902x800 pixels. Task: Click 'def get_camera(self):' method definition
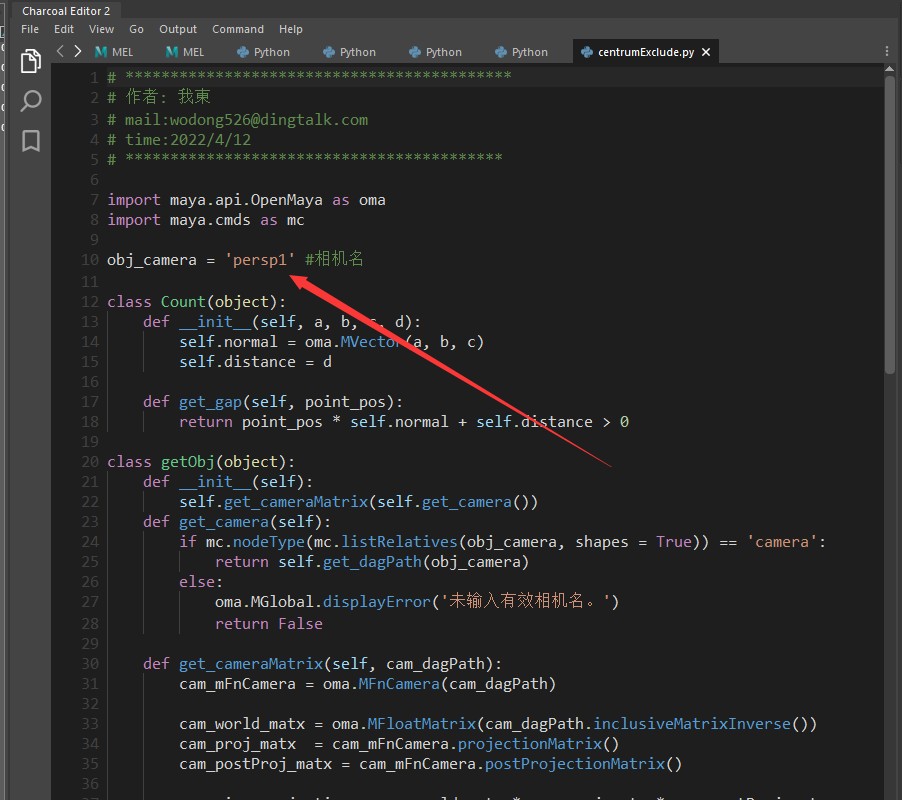point(237,522)
